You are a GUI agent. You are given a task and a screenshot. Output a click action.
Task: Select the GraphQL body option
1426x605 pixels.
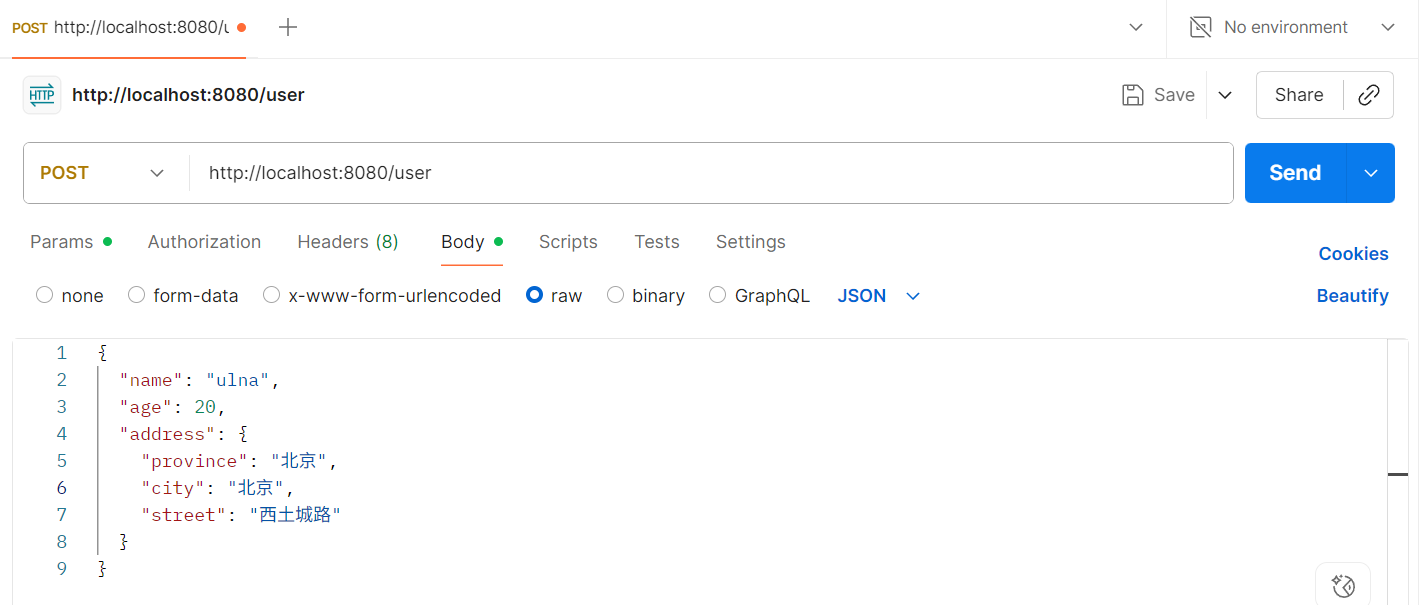717,295
